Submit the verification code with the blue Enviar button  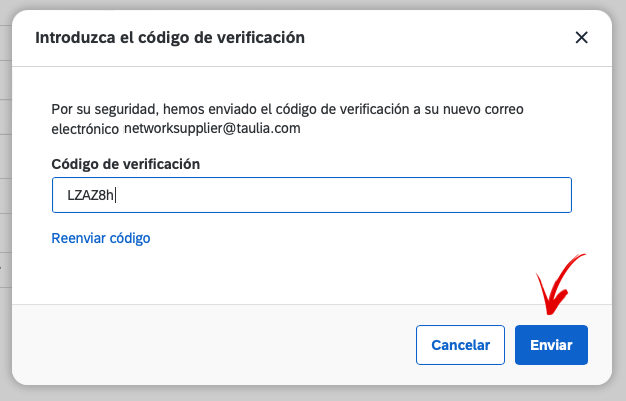(551, 345)
